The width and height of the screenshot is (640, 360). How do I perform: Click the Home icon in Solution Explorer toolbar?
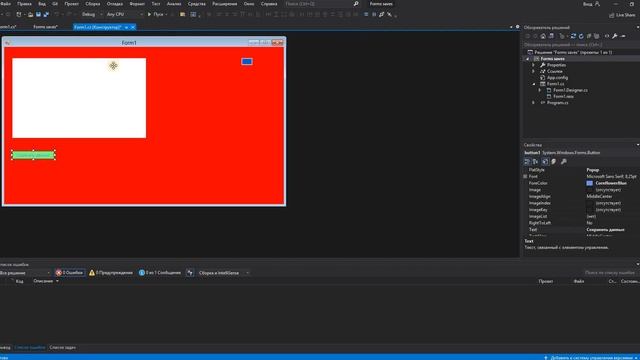(x=543, y=36)
